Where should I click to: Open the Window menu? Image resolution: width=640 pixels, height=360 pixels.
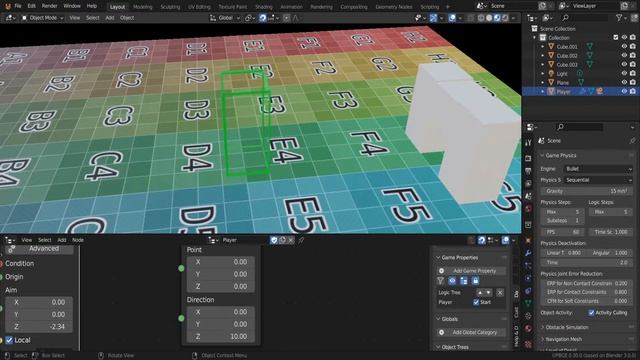[72, 6]
